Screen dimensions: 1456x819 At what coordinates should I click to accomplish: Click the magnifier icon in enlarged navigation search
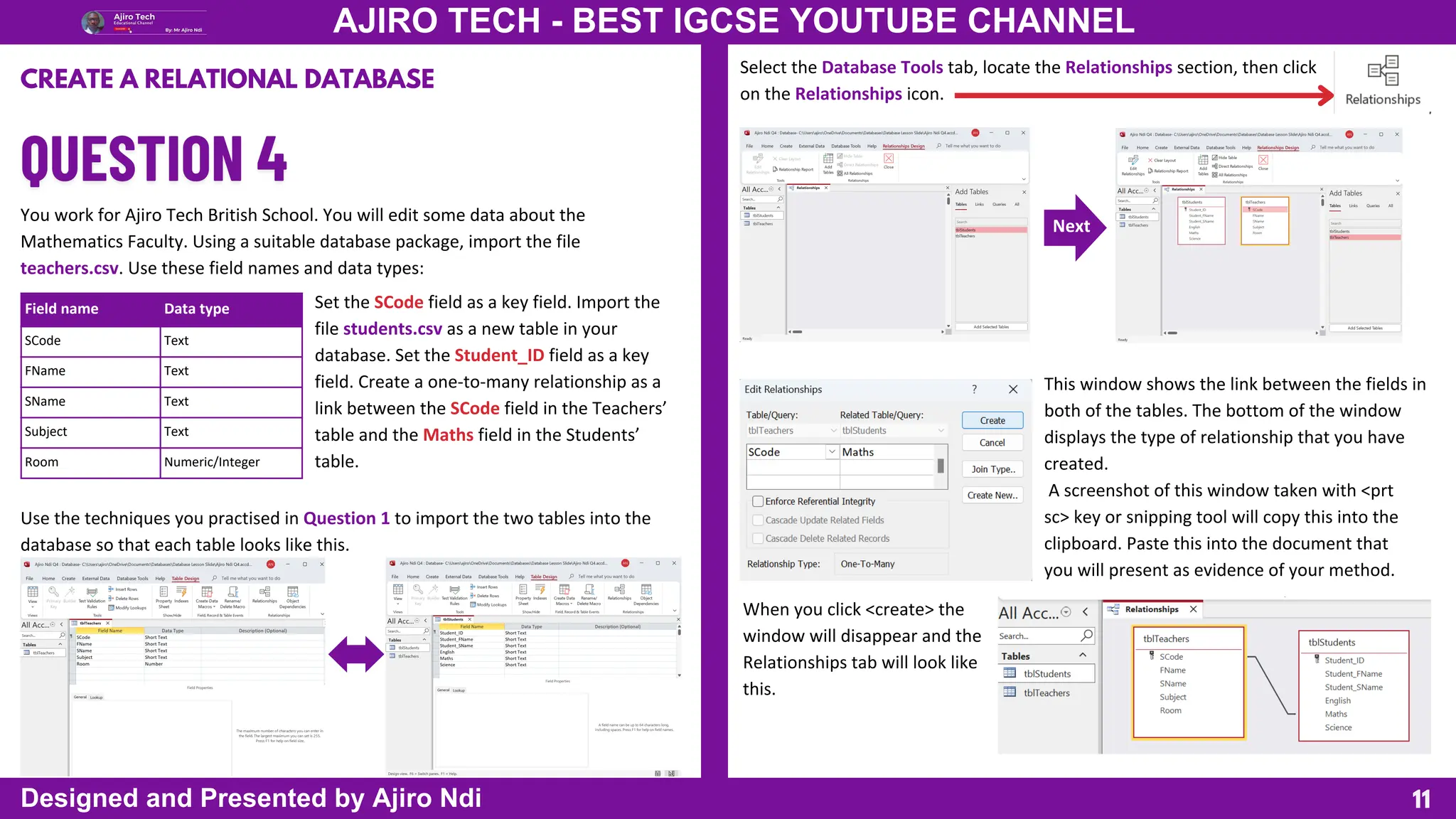pos(1086,636)
